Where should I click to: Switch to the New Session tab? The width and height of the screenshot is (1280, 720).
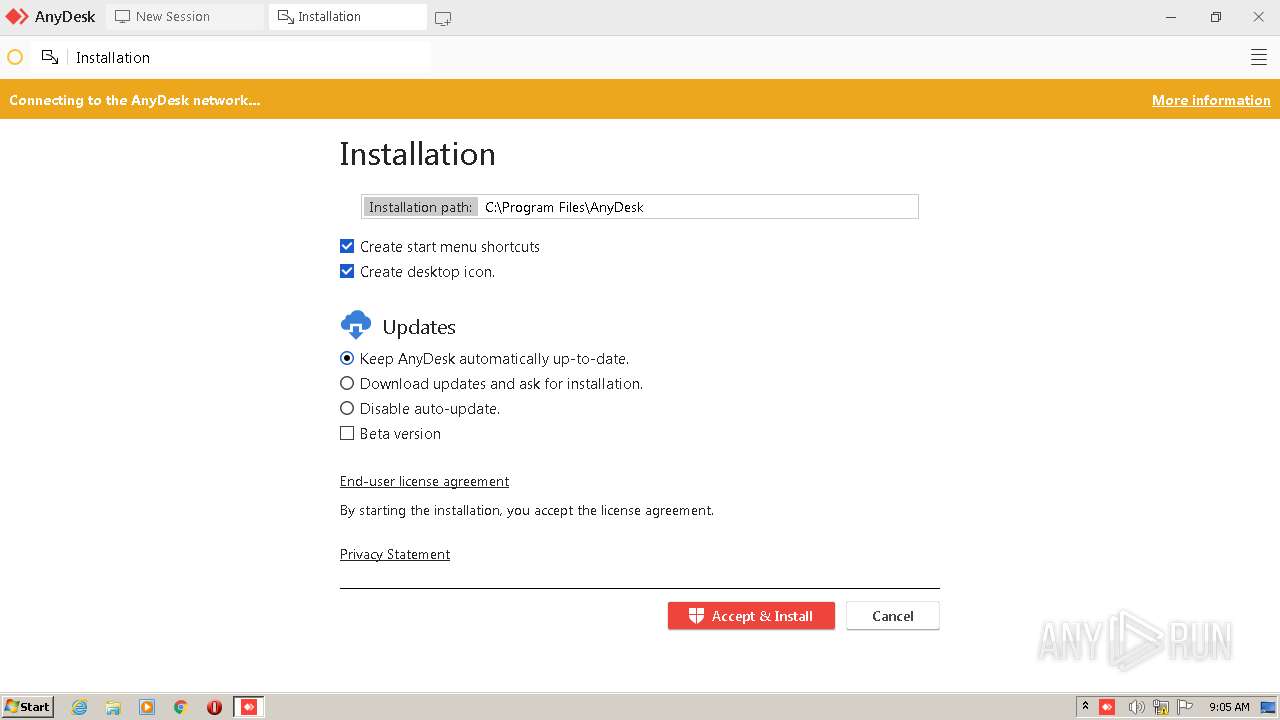tap(186, 17)
